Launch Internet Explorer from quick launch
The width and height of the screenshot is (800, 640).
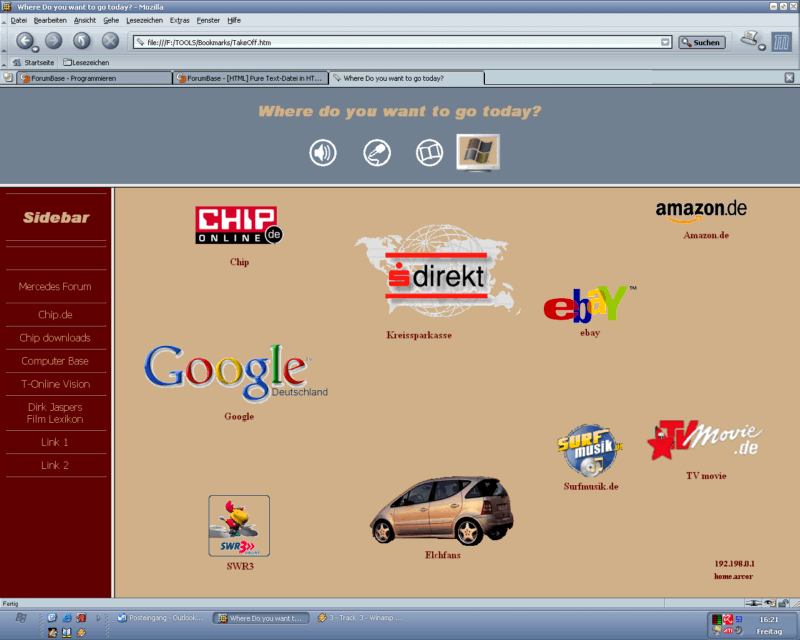(67, 618)
